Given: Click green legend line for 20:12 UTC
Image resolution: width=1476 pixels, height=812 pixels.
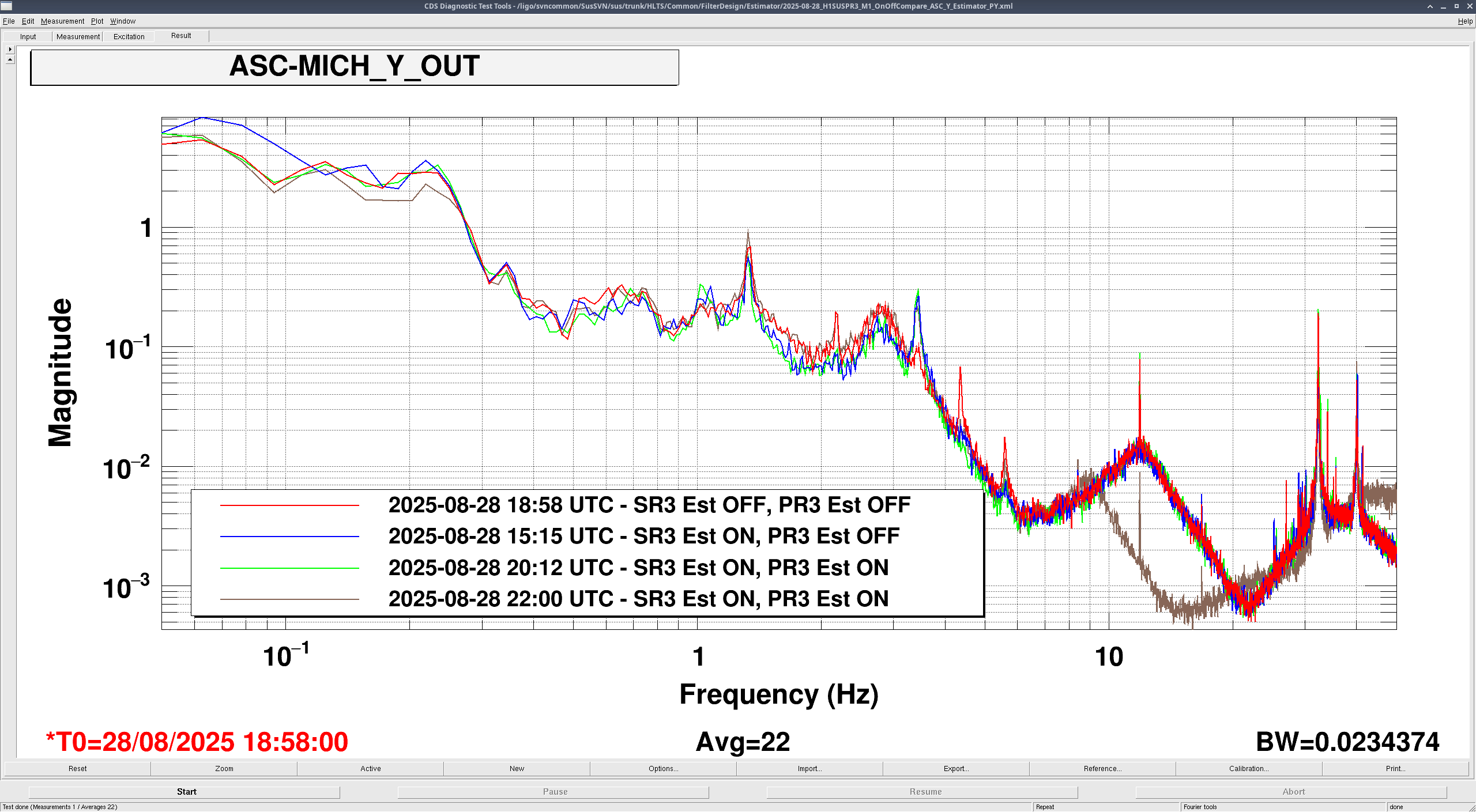Looking at the screenshot, I should tap(289, 568).
